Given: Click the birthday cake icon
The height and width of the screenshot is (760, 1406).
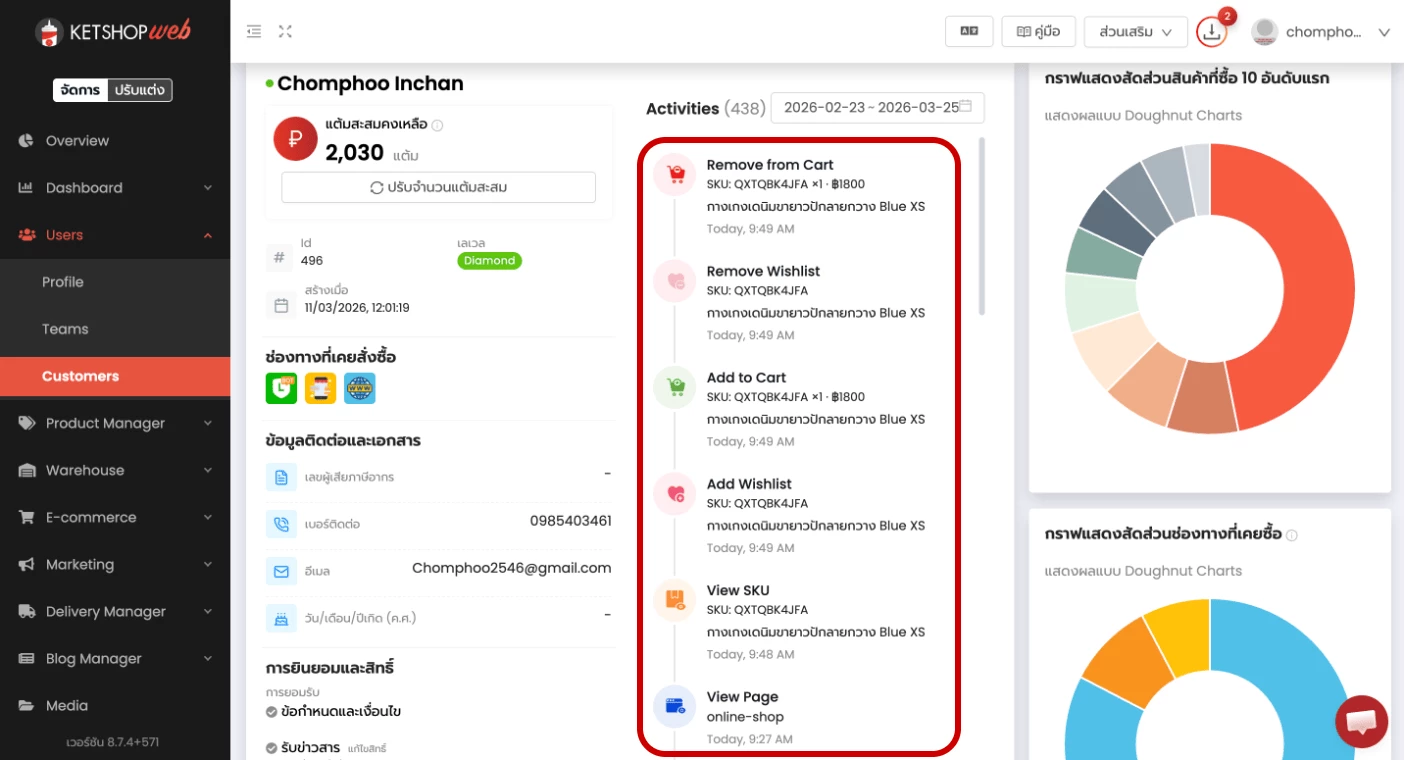Looking at the screenshot, I should point(281,618).
